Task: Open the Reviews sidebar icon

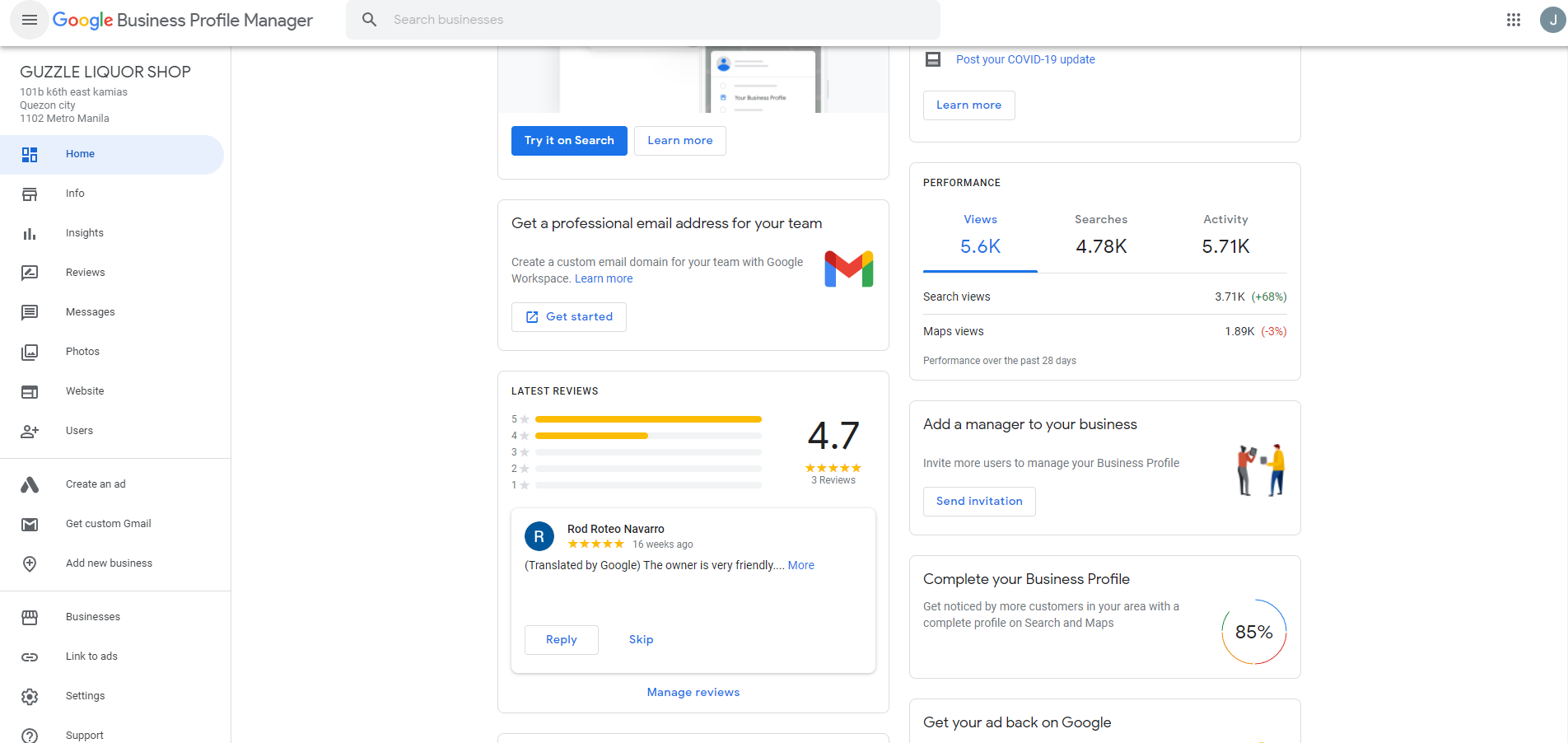Action: (30, 273)
